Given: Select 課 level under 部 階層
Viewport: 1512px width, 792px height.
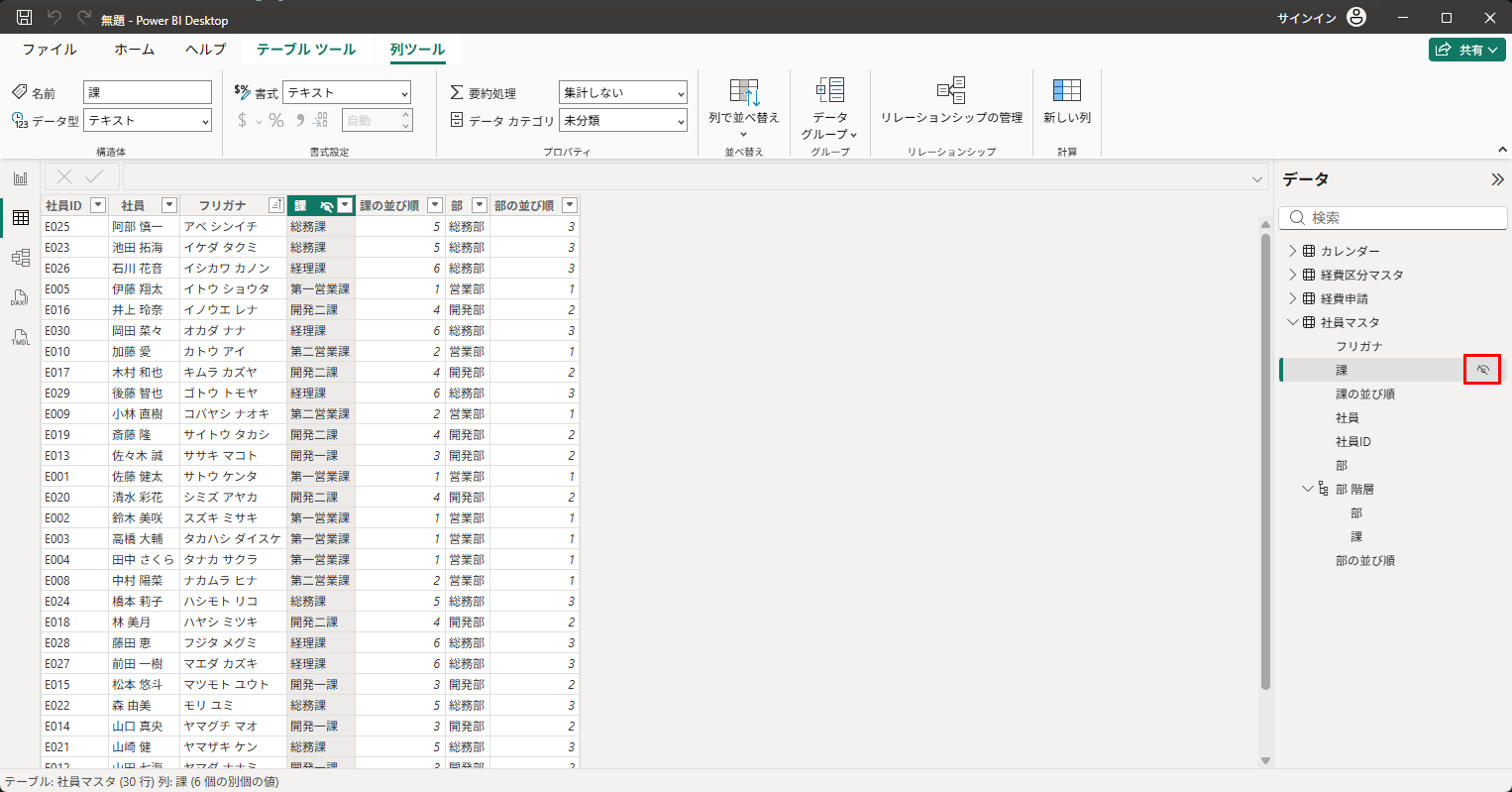Looking at the screenshot, I should pyautogui.click(x=1356, y=536).
